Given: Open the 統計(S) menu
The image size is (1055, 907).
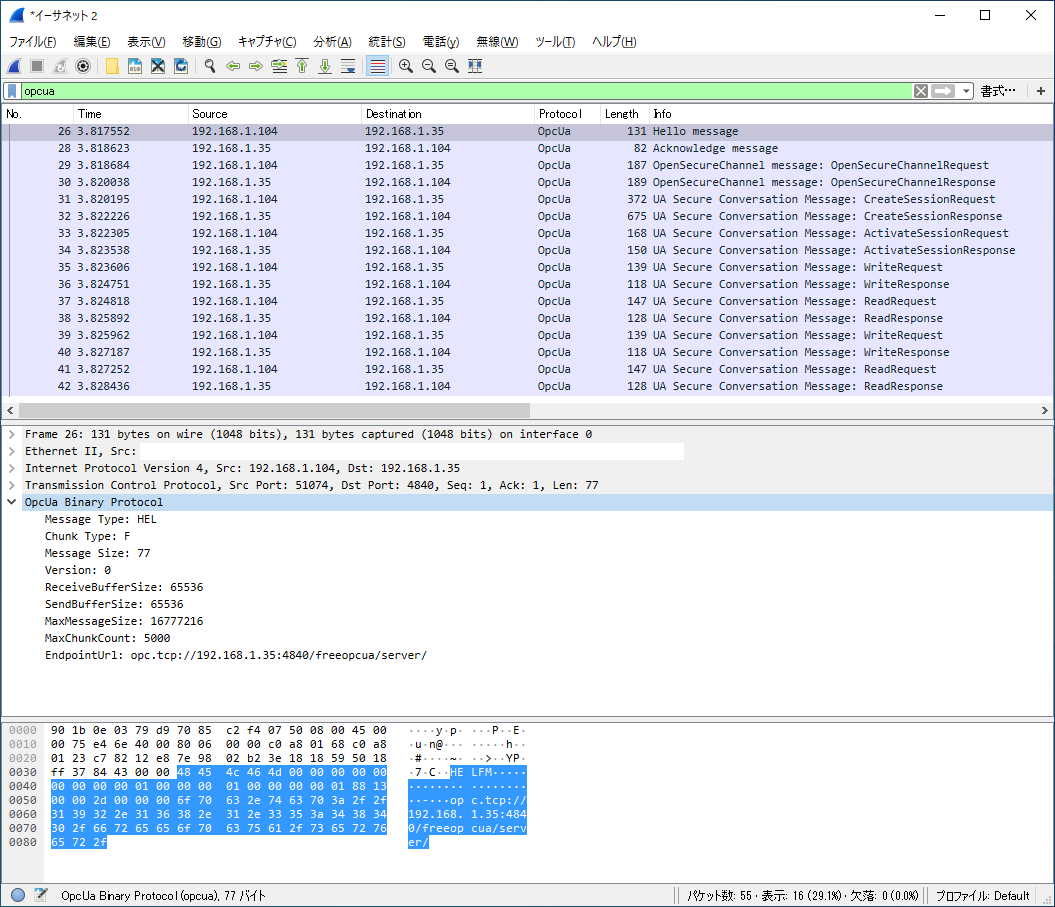Looking at the screenshot, I should (x=387, y=42).
